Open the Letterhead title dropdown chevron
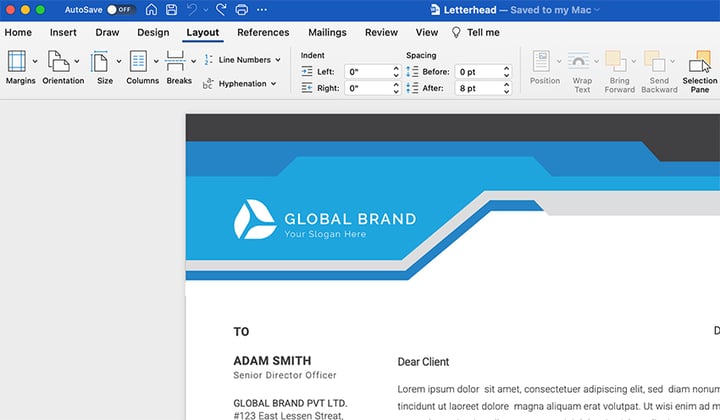The image size is (720, 420). click(x=596, y=10)
